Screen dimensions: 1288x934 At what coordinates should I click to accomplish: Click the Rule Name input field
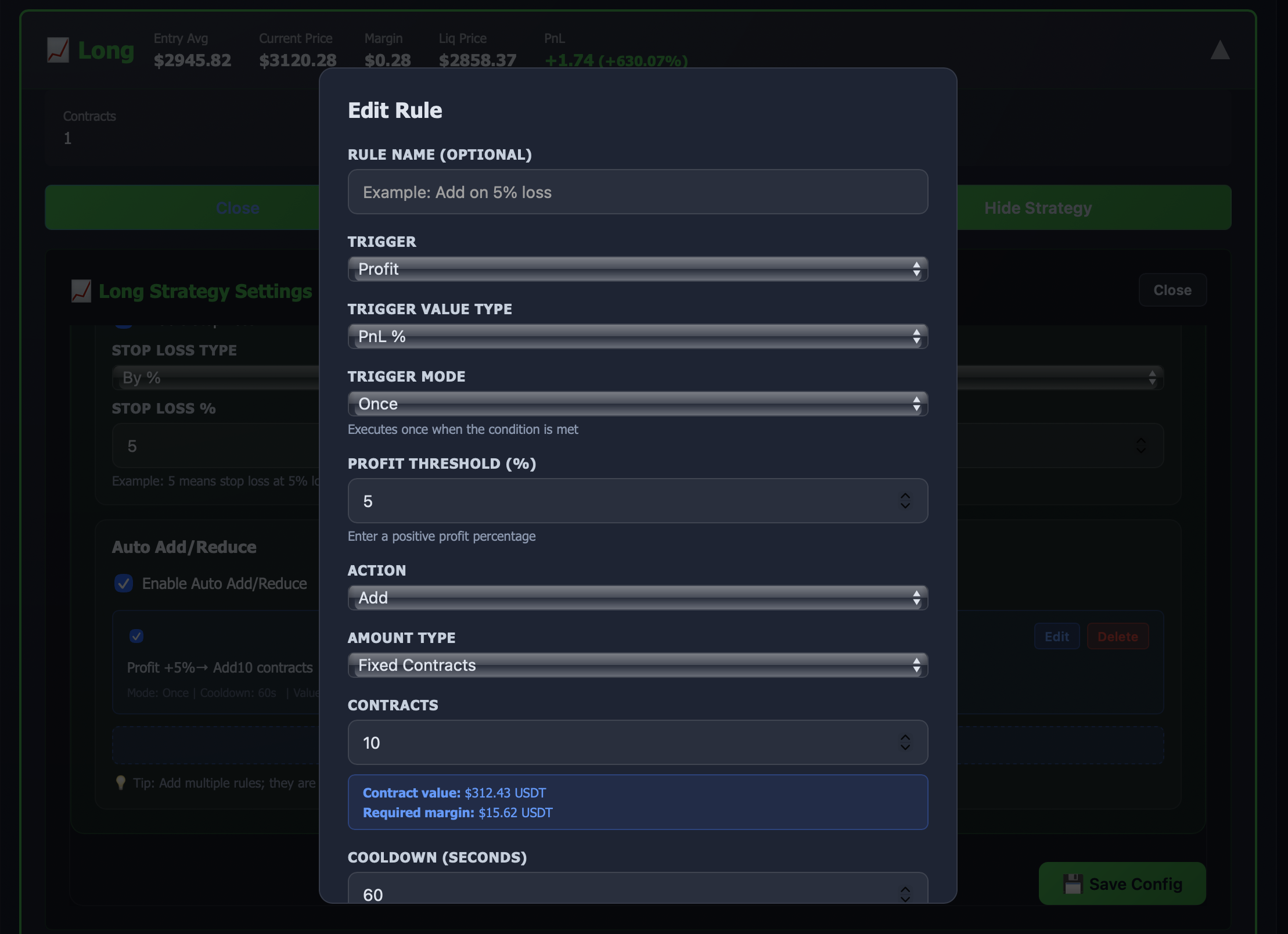[x=637, y=192]
